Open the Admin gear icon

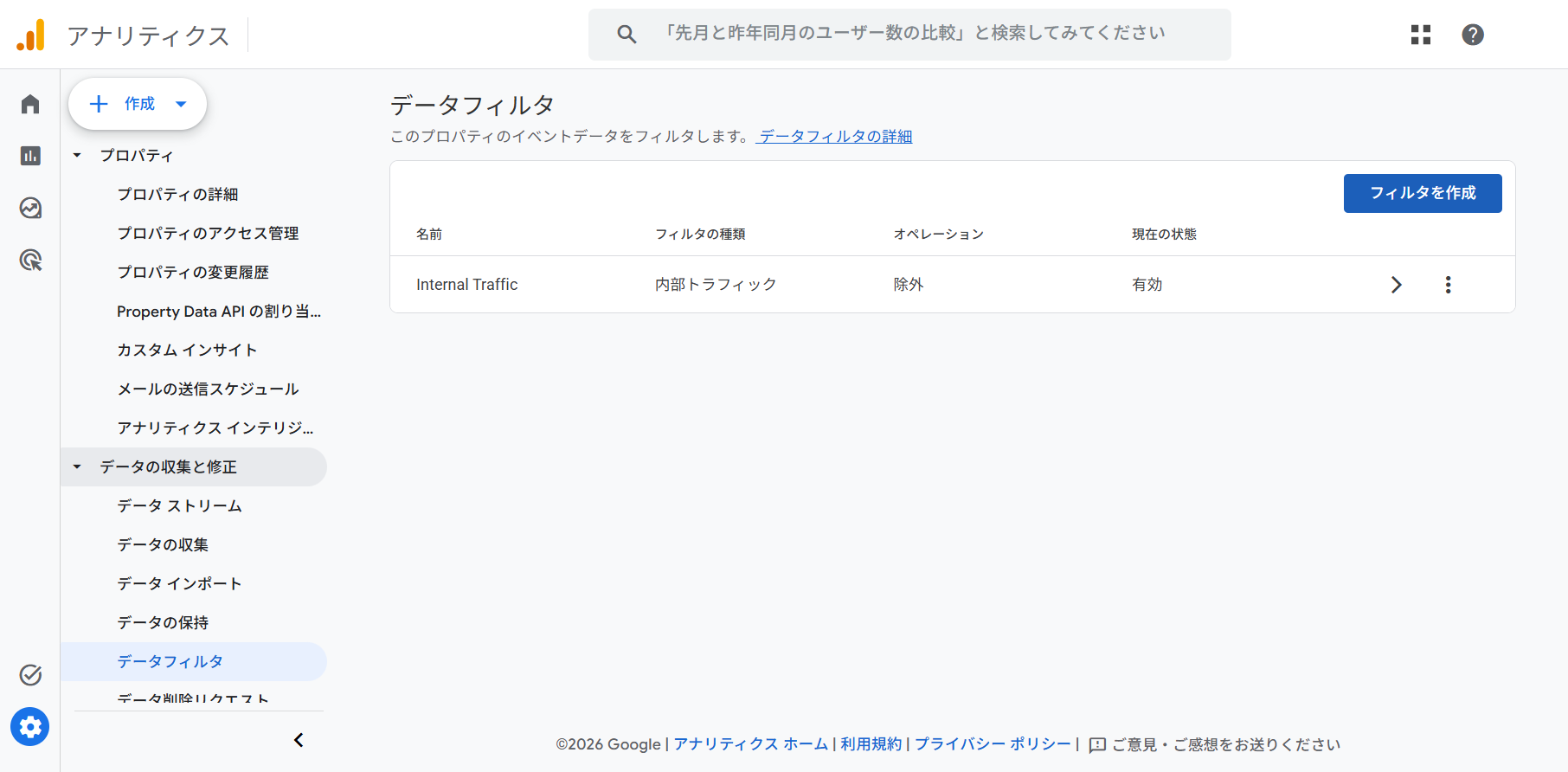click(x=30, y=727)
